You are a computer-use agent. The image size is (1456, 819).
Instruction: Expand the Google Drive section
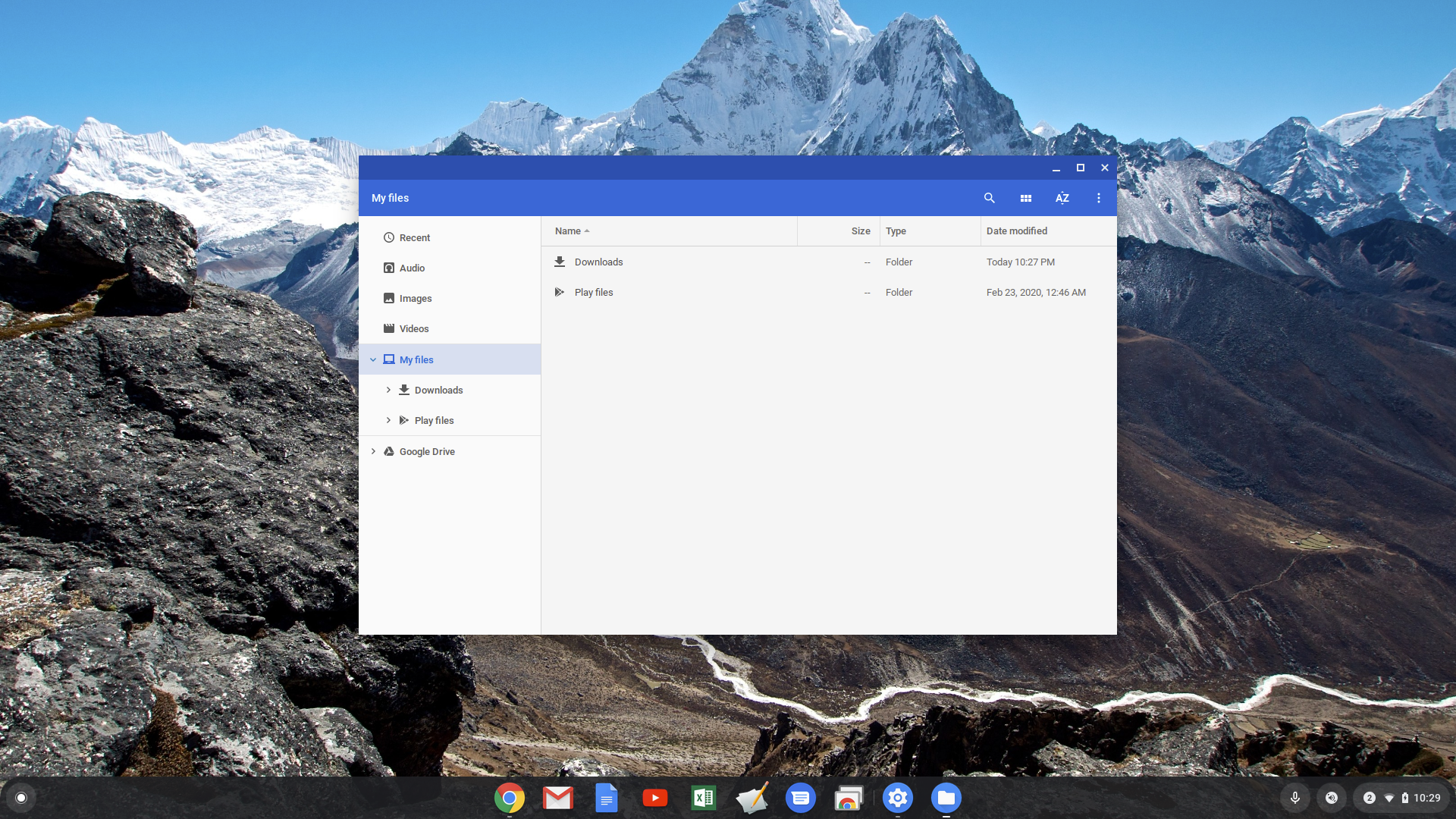374,451
